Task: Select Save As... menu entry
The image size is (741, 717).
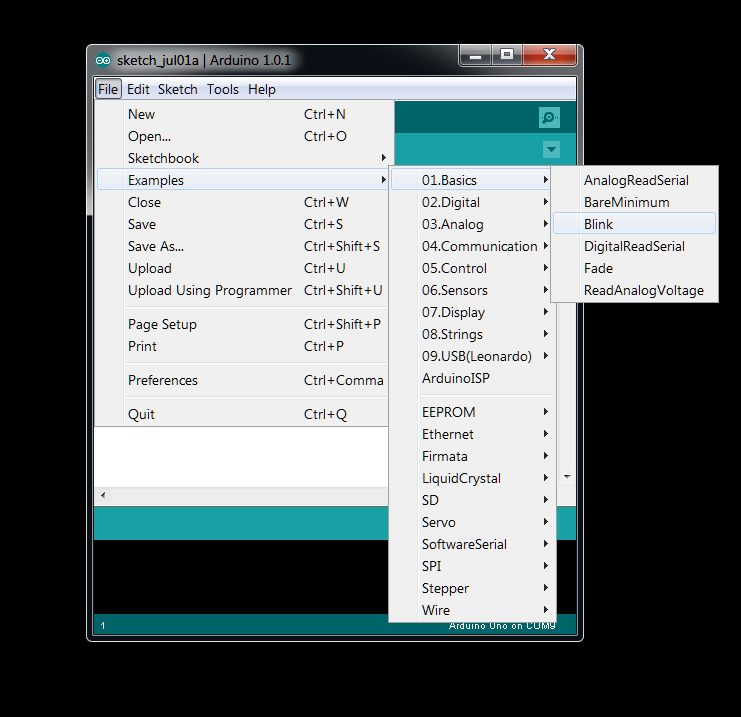Action: tap(243, 246)
